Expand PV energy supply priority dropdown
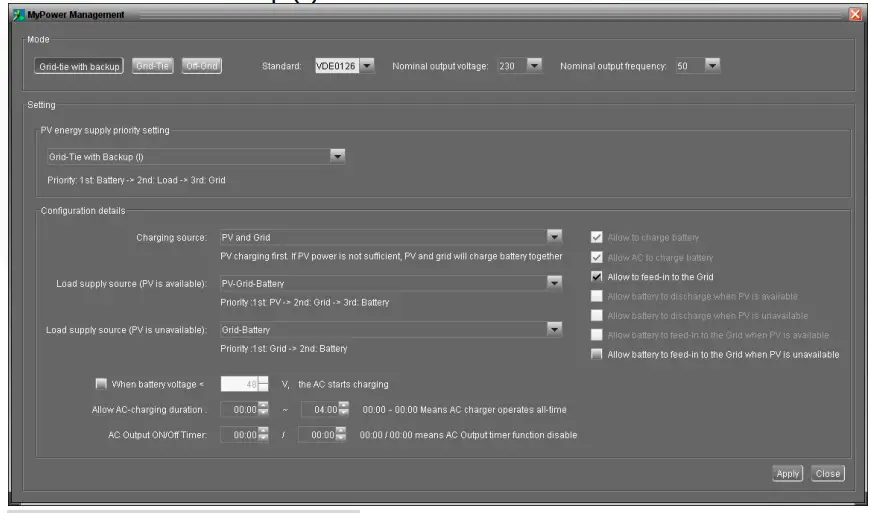This screenshot has width=871, height=513. 337,156
